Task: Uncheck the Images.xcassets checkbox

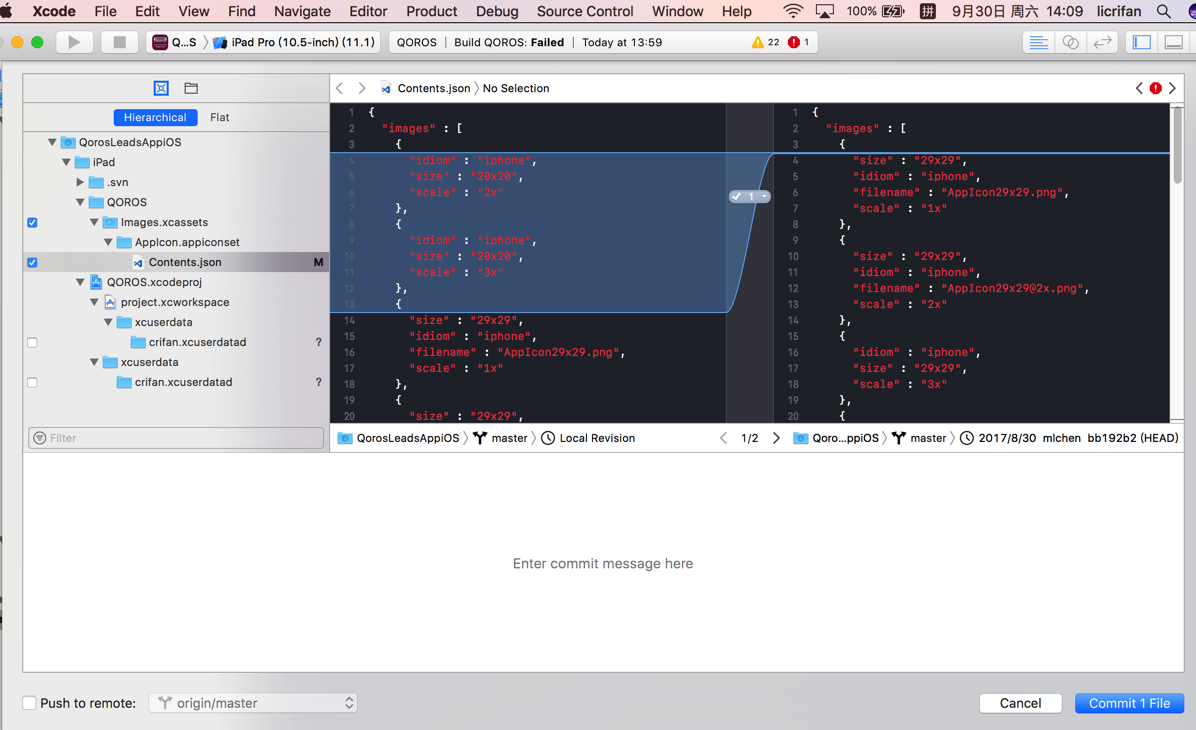Action: pos(32,222)
